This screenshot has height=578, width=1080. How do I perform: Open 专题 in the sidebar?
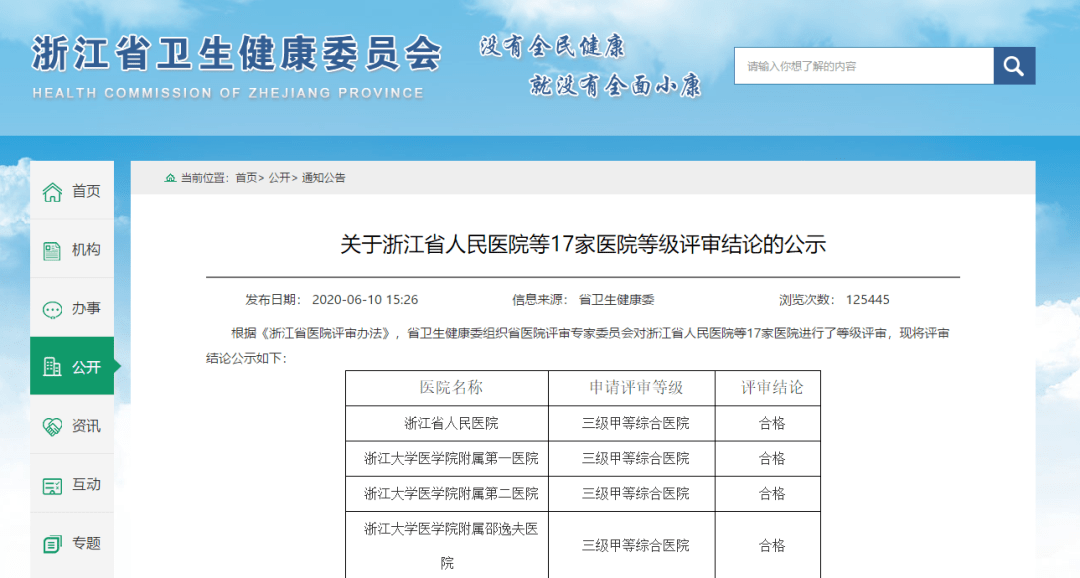pos(72,543)
